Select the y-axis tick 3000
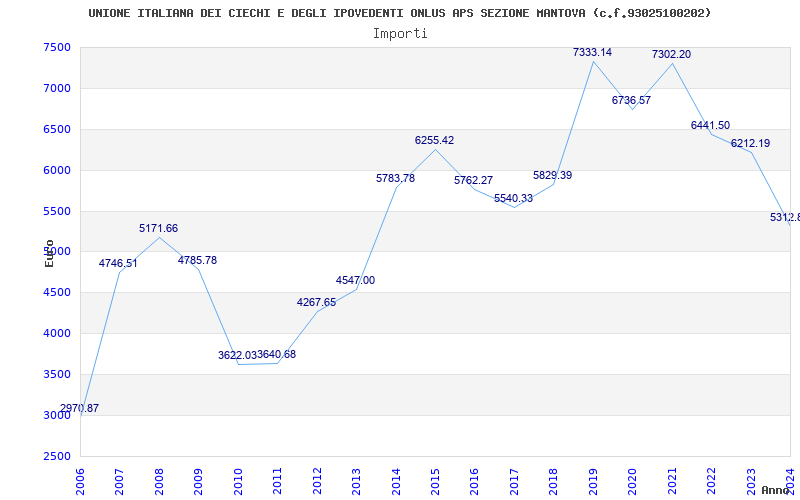Viewport: 800px width, 500px height. pyautogui.click(x=57, y=415)
